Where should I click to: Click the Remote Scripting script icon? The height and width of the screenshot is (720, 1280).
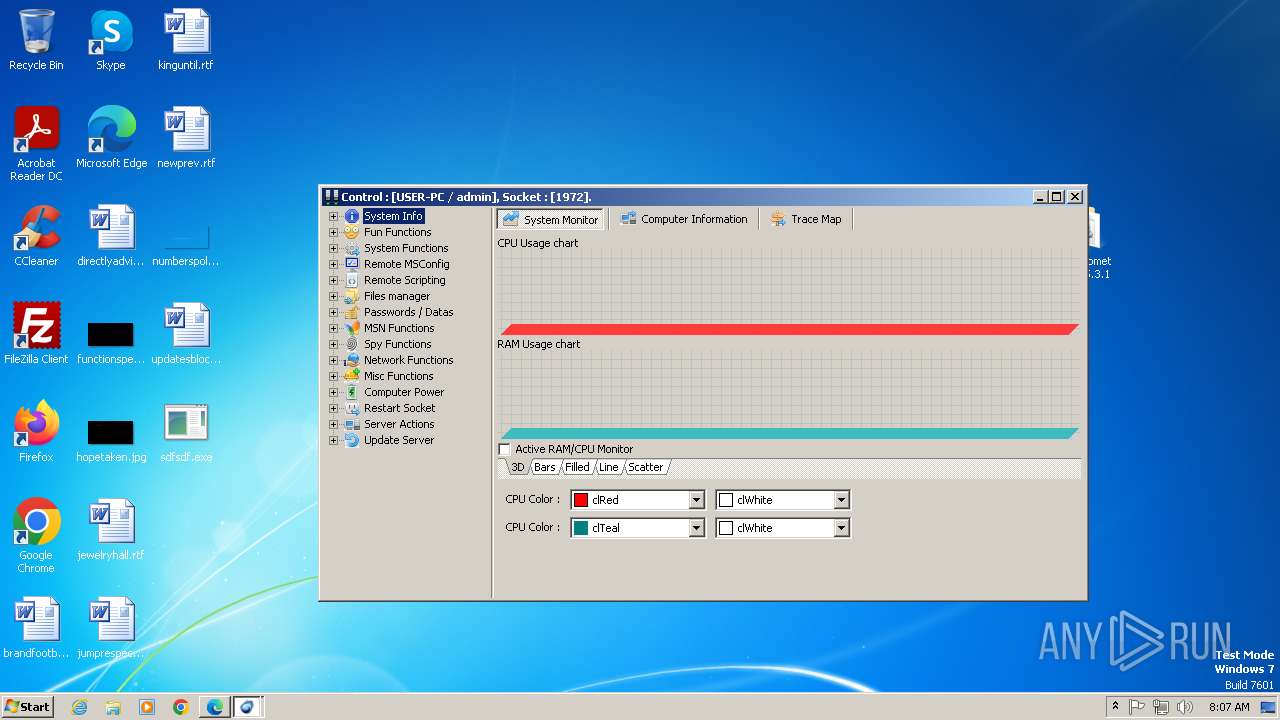(x=352, y=280)
